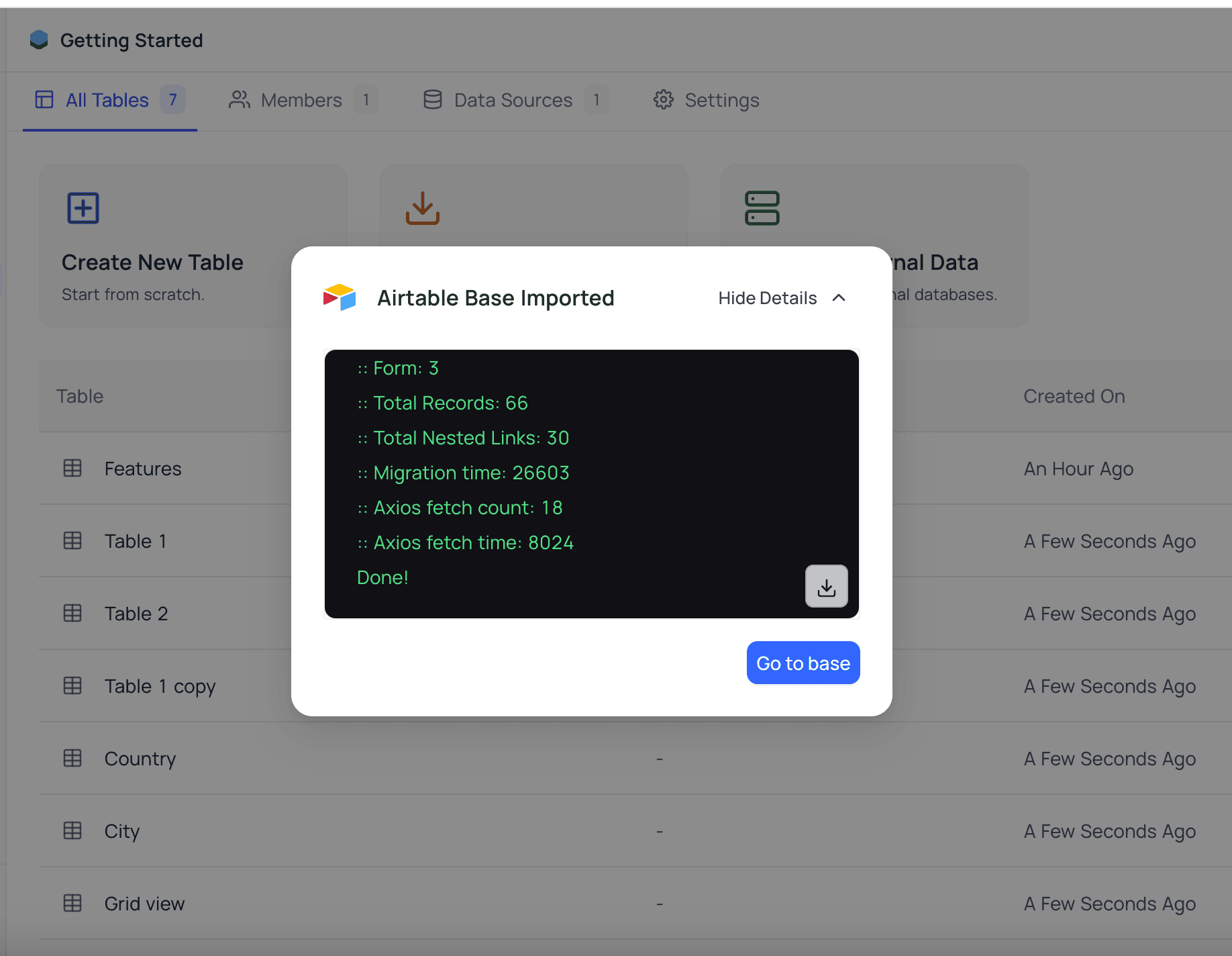Screen dimensions: 1232x956
Task: Click the Create New Table plus icon
Action: click(x=83, y=208)
